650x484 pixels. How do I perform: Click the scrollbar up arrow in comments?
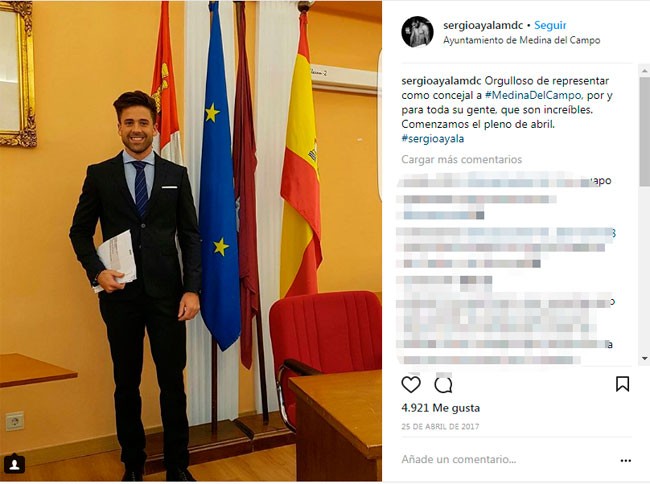pos(645,71)
